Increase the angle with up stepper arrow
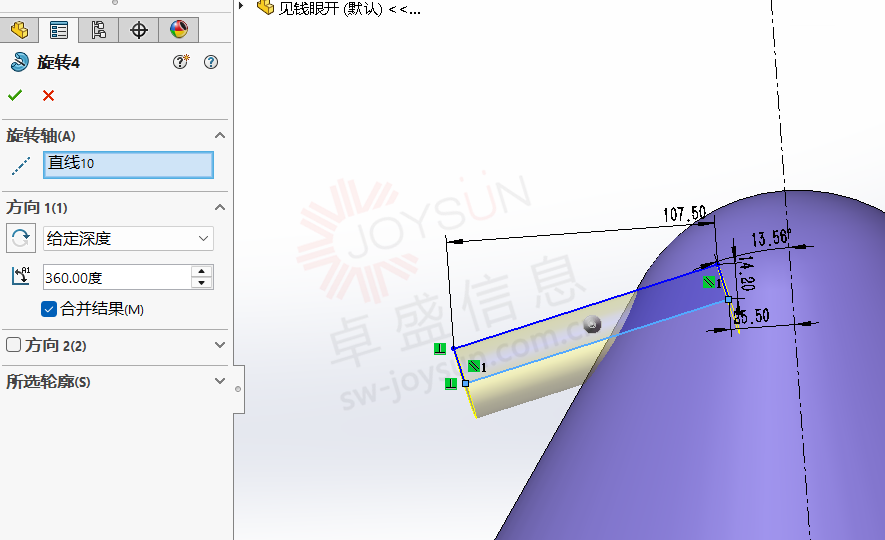 click(202, 271)
